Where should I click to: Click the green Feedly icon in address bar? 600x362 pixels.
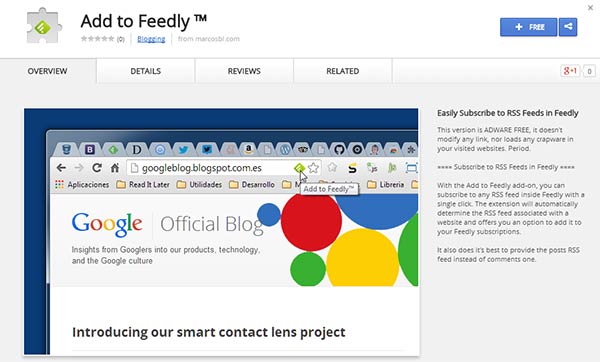click(299, 168)
